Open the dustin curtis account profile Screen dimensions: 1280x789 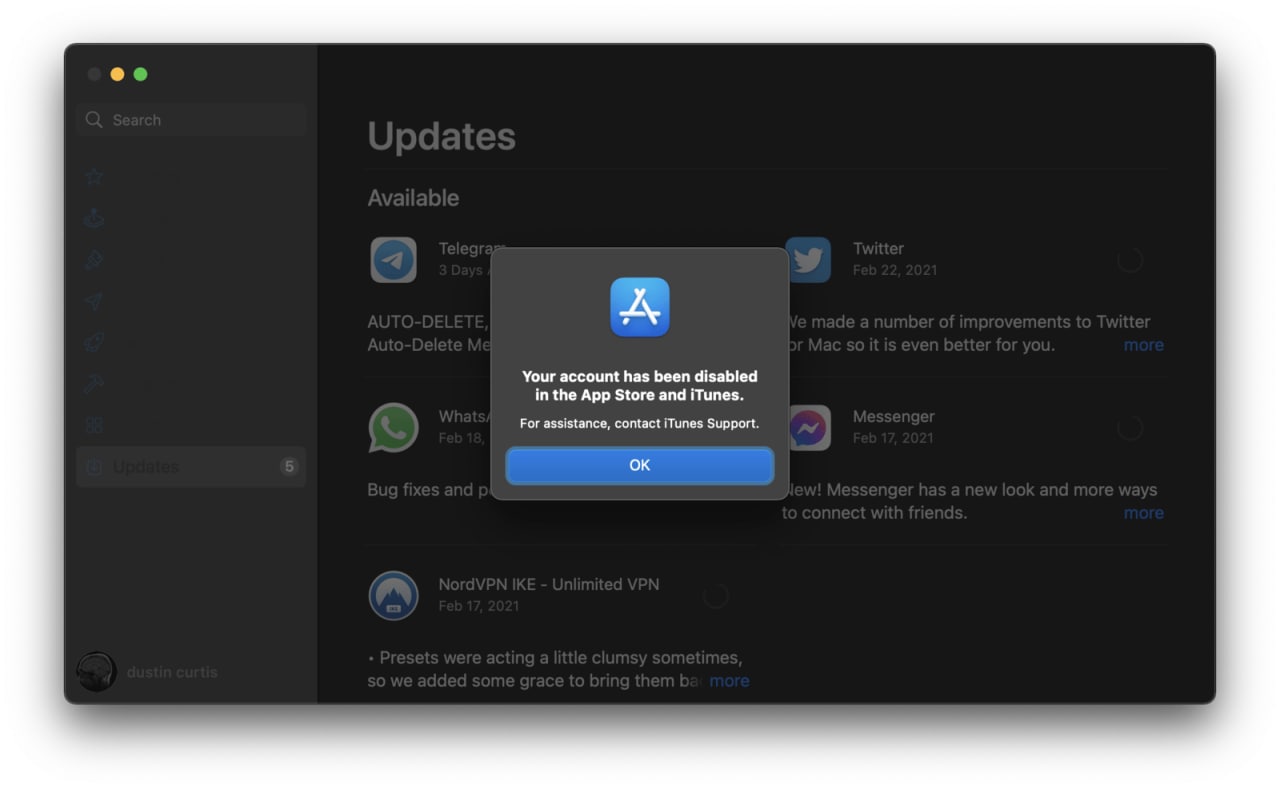pyautogui.click(x=148, y=672)
